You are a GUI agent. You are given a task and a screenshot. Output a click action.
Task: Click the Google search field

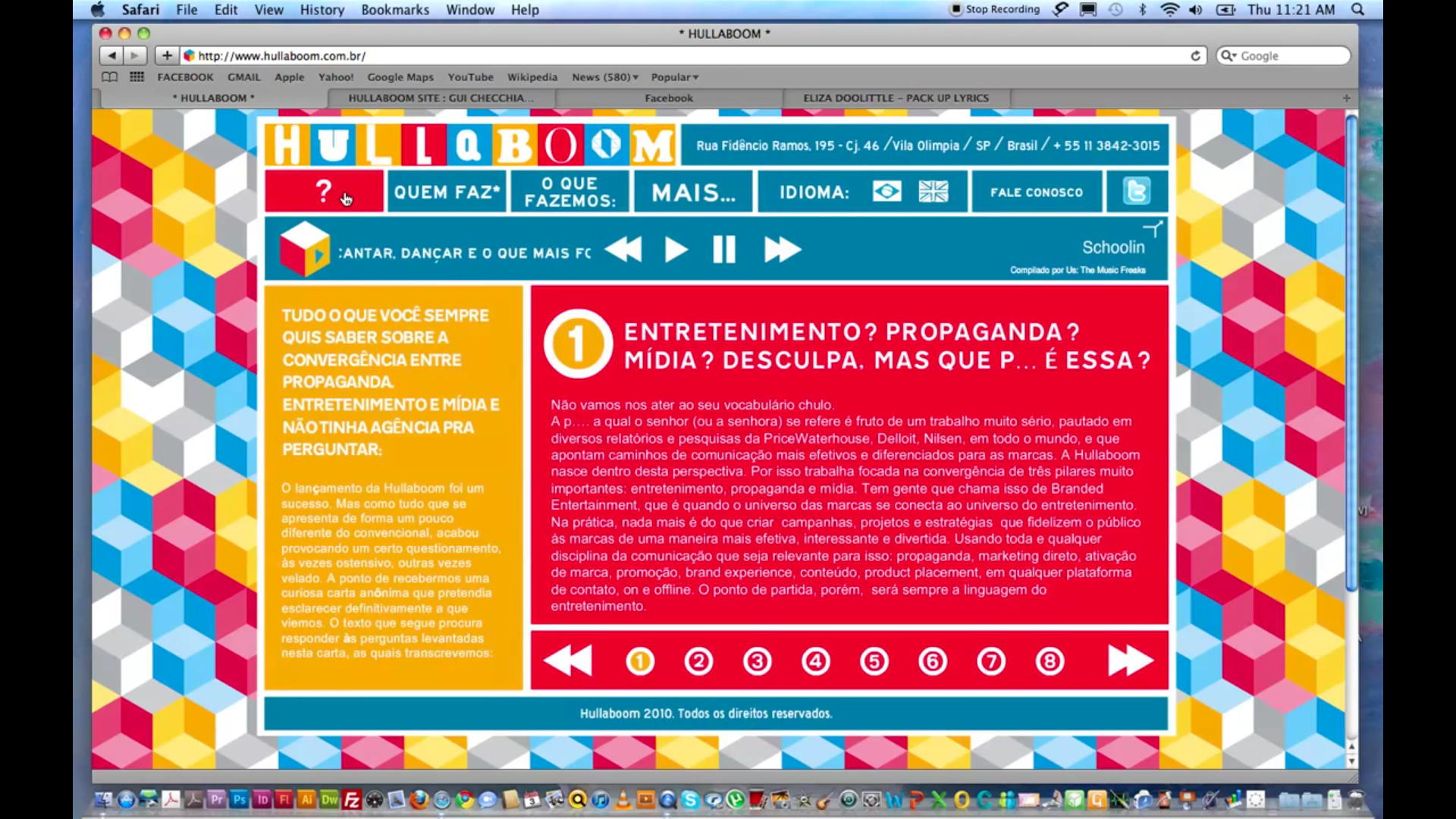(x=1291, y=56)
